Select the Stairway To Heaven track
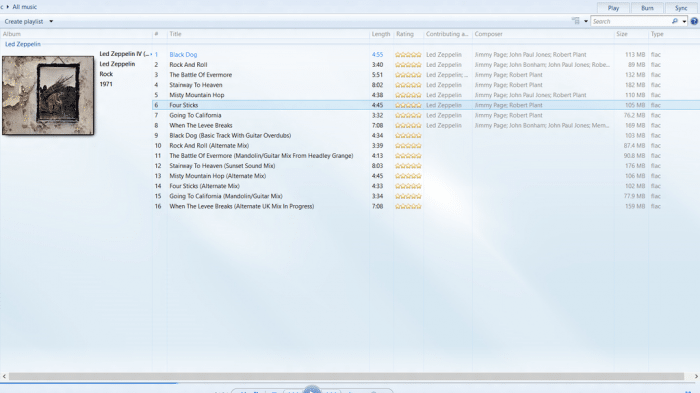 tap(196, 85)
